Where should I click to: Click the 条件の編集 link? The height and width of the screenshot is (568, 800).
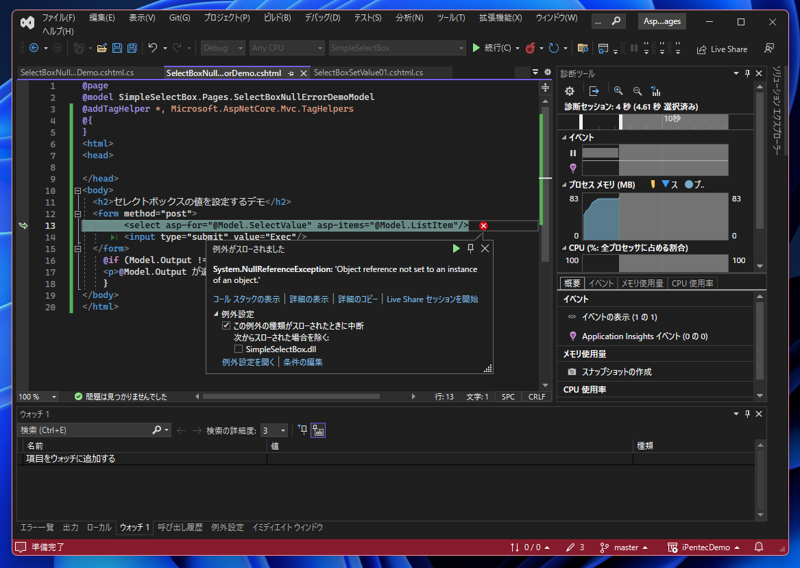pos(303,362)
